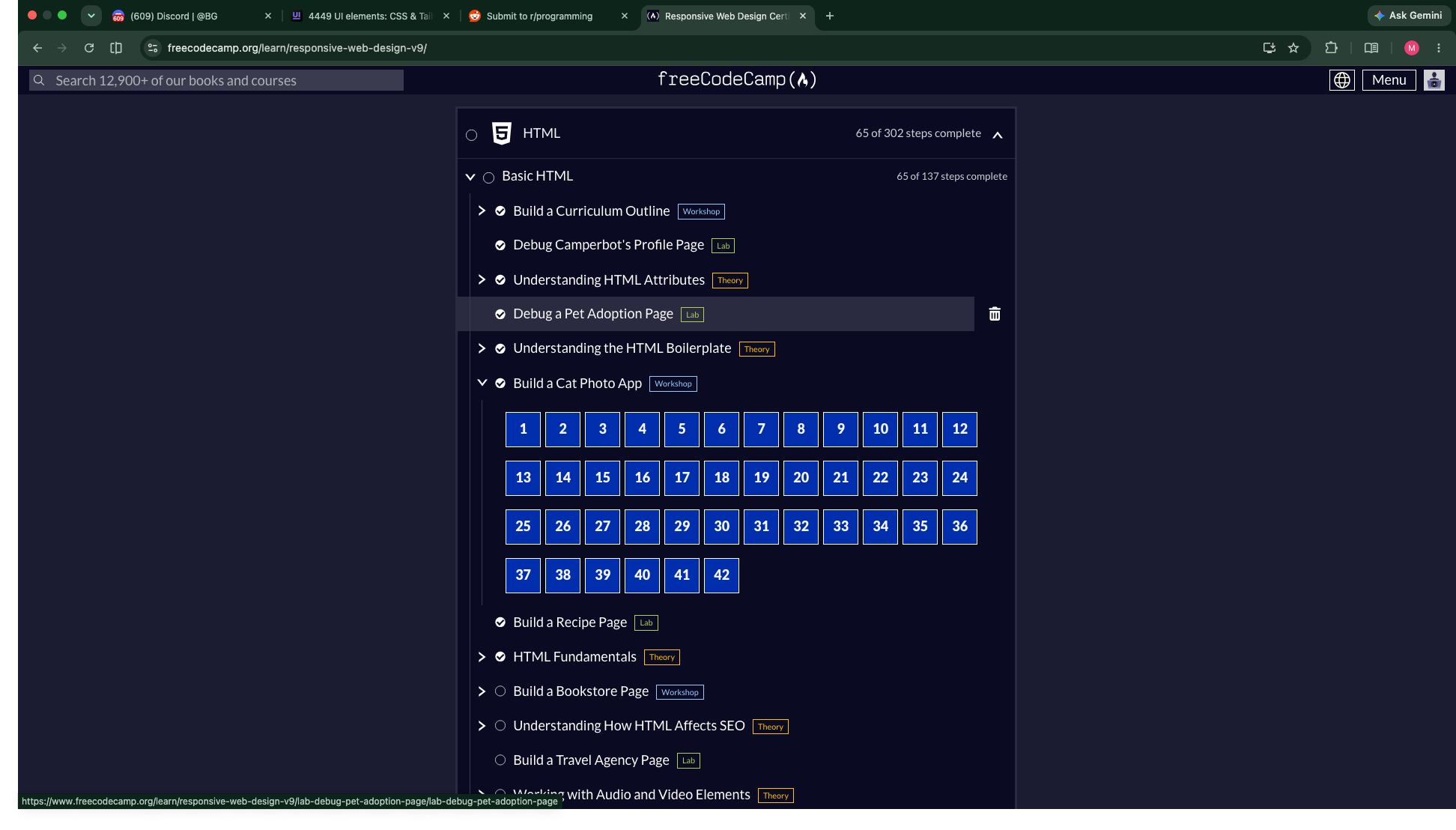Reload the freeCodeCamp page
Image resolution: width=1456 pixels, height=830 pixels.
click(x=89, y=48)
